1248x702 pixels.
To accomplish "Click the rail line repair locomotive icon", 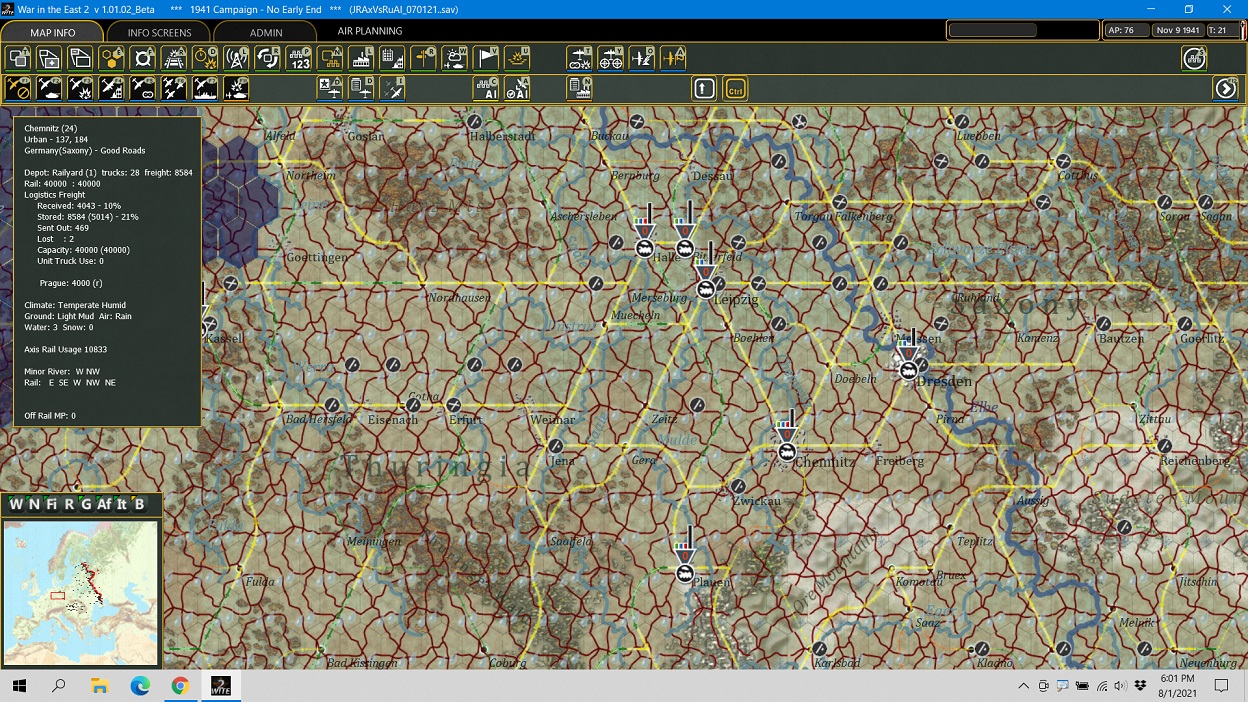I will pyautogui.click(x=174, y=57).
